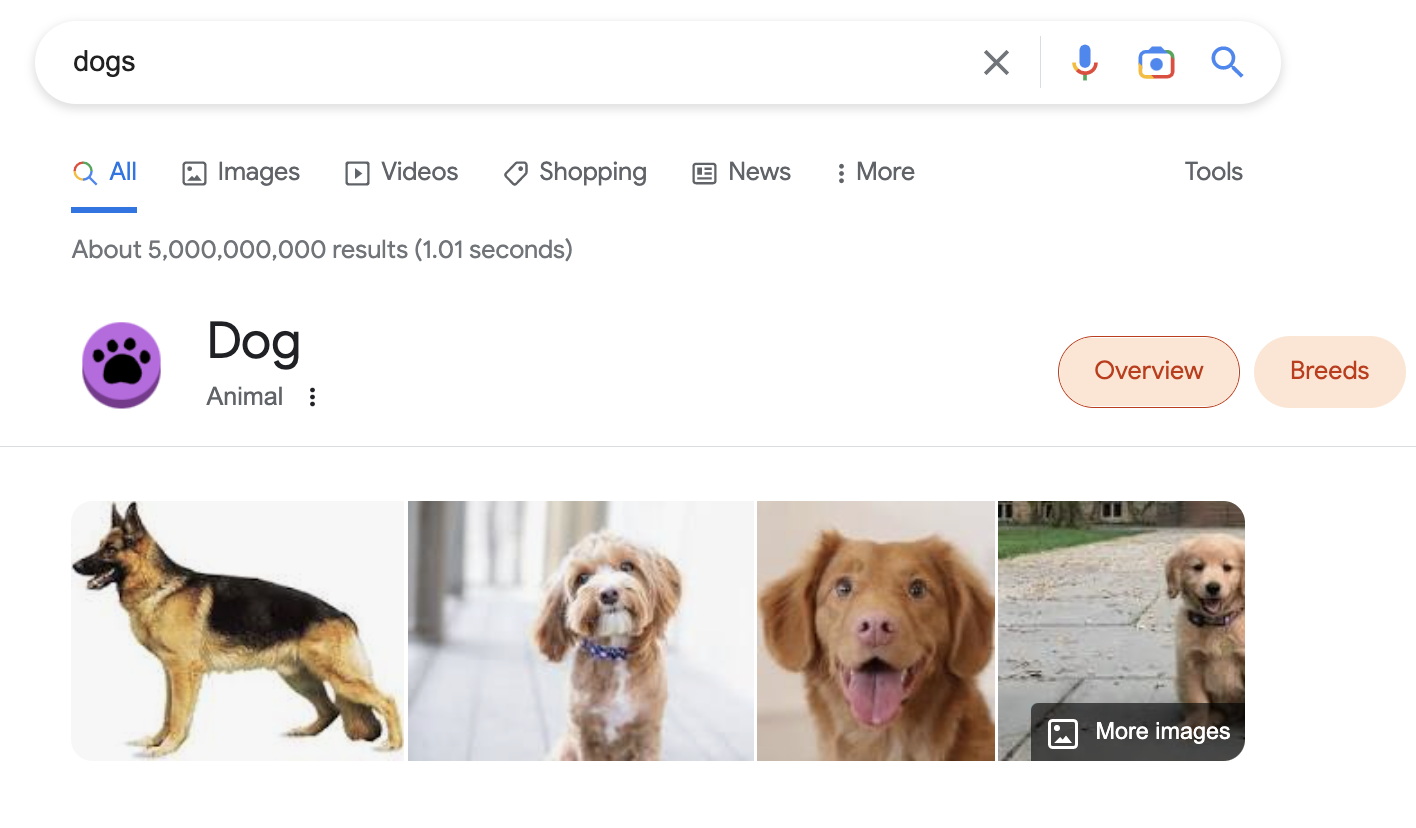This screenshot has width=1416, height=828.
Task: Open the German Shepherd image thumbnail
Action: (237, 630)
